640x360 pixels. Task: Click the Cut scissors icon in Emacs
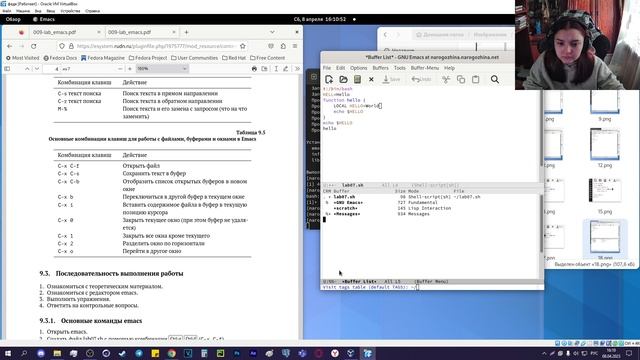(446, 79)
